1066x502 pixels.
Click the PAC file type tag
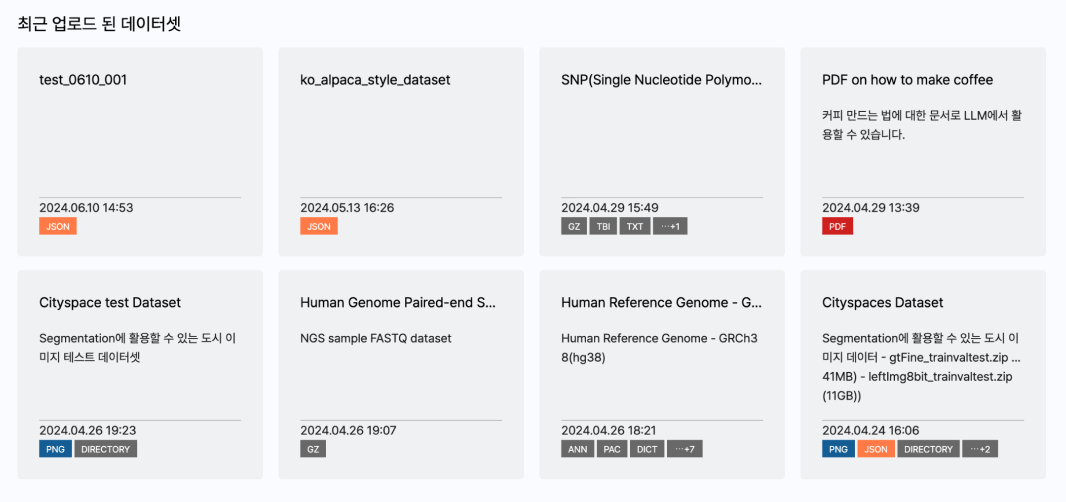coord(611,449)
